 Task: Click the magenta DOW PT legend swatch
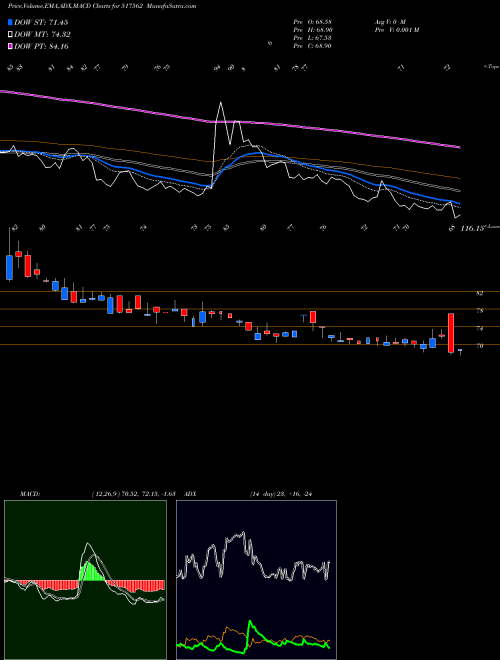pos(11,46)
